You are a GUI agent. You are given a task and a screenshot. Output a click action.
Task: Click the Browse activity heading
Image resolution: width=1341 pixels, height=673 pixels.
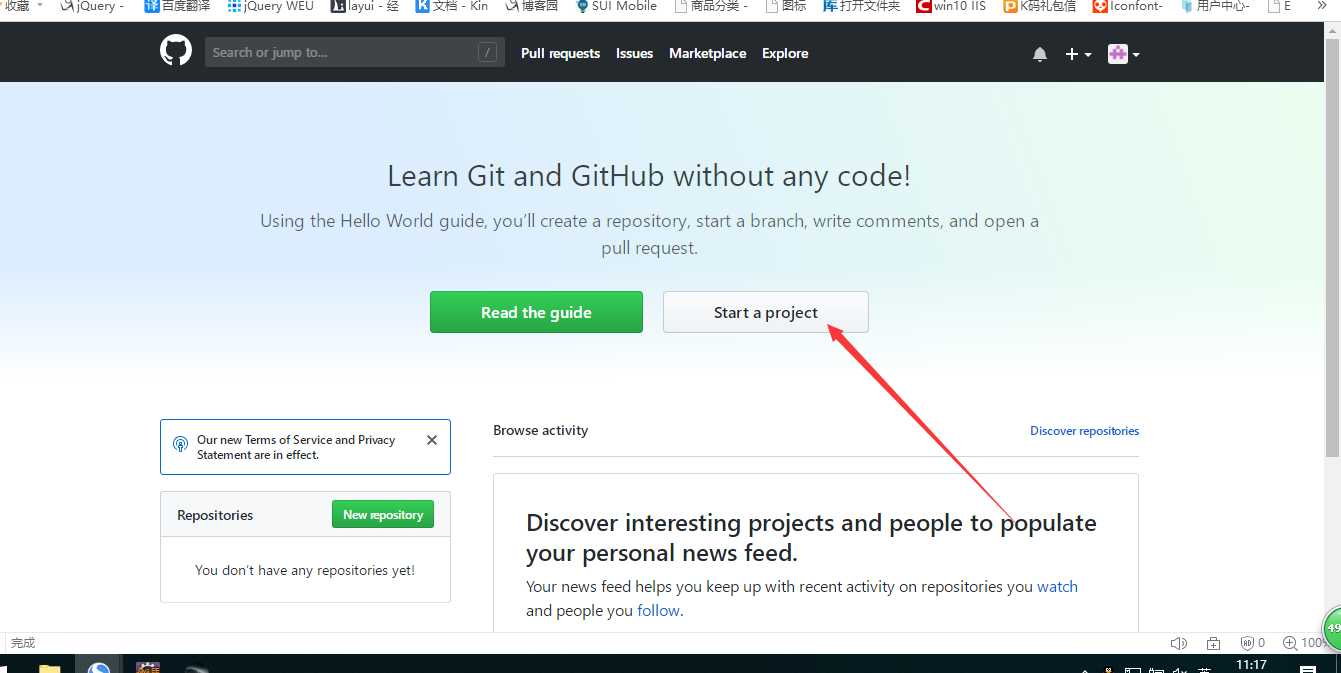pos(540,430)
